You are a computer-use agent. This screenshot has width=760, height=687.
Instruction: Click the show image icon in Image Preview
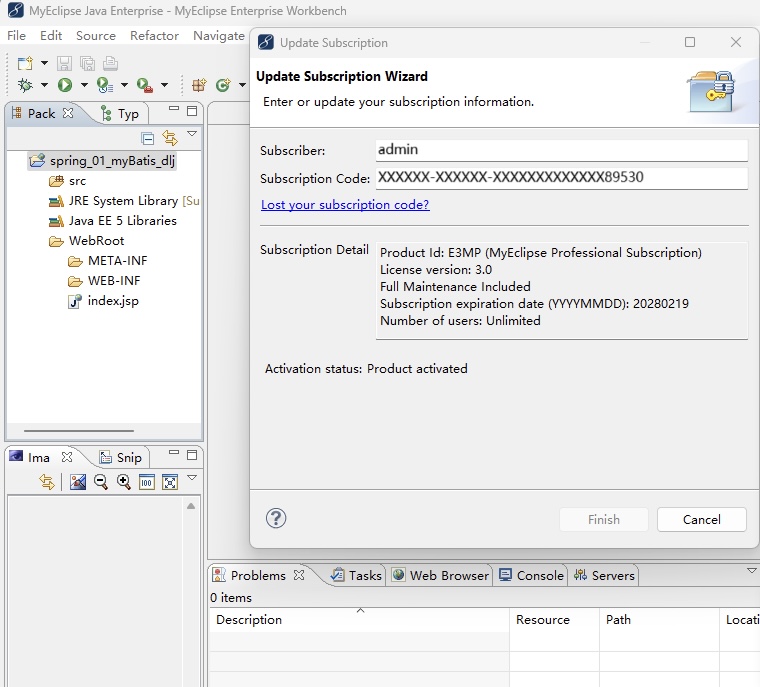pyautogui.click(x=78, y=482)
